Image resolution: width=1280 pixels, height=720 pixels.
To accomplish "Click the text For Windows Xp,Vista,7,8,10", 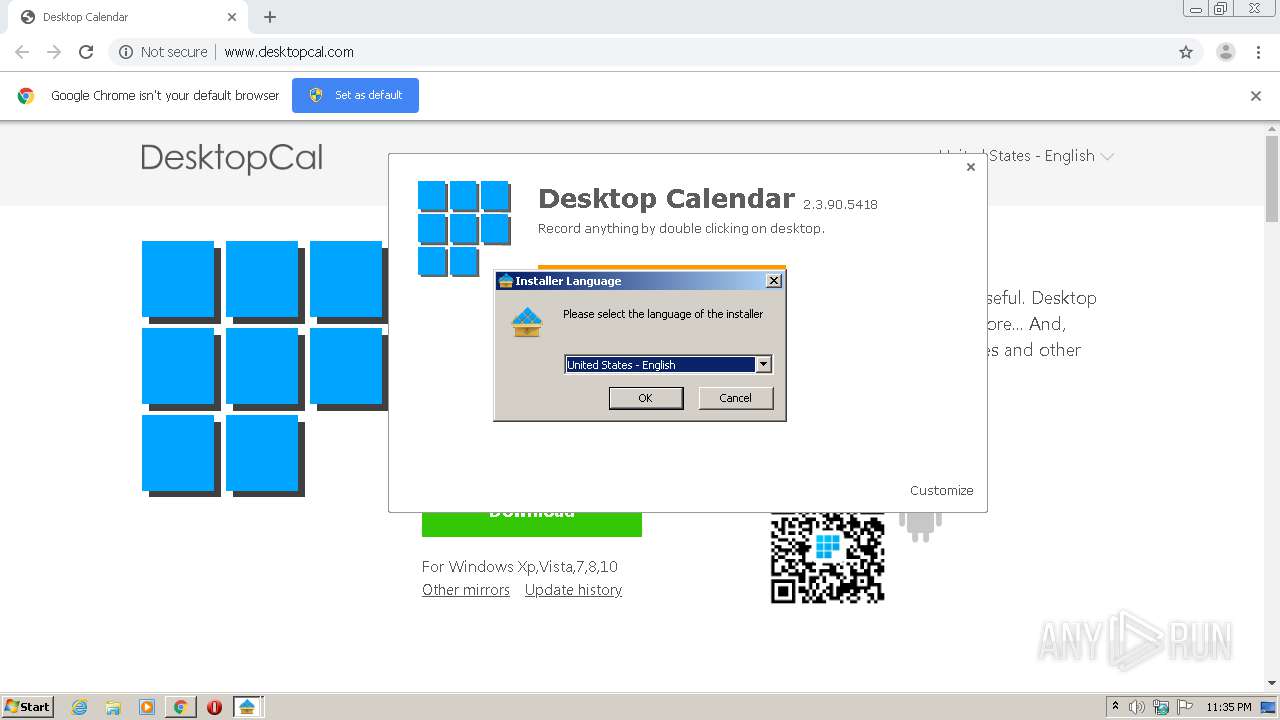I will pos(520,566).
